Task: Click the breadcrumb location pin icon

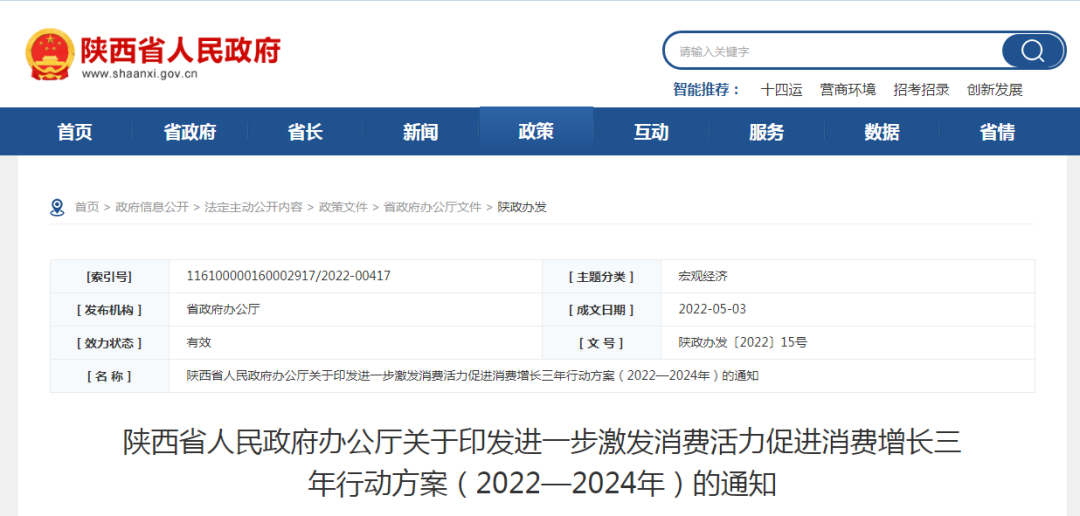Action: coord(57,207)
